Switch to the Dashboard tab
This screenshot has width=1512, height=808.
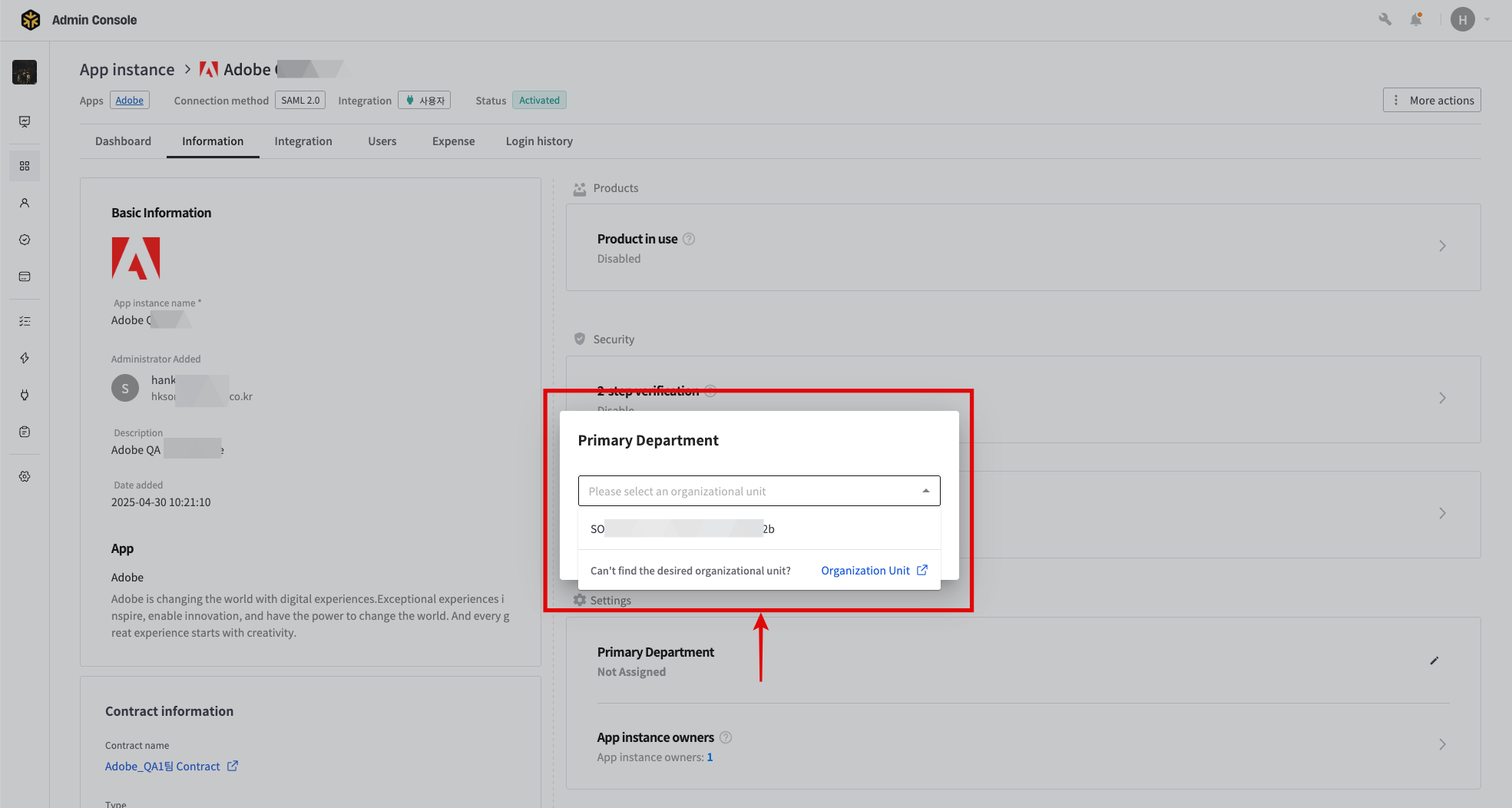click(x=123, y=141)
